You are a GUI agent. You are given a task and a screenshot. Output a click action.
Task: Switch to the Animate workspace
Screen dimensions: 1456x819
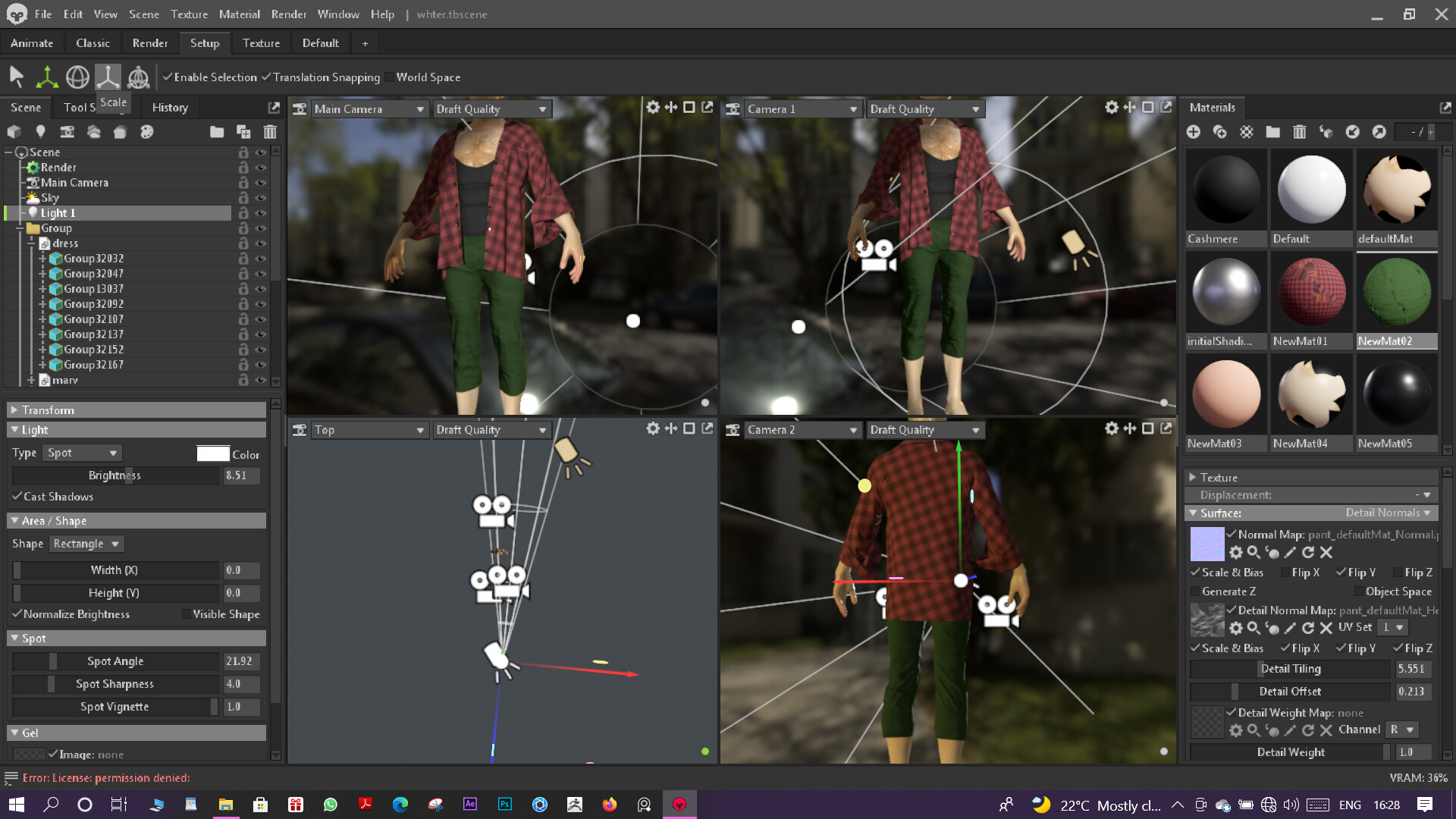[x=32, y=43]
